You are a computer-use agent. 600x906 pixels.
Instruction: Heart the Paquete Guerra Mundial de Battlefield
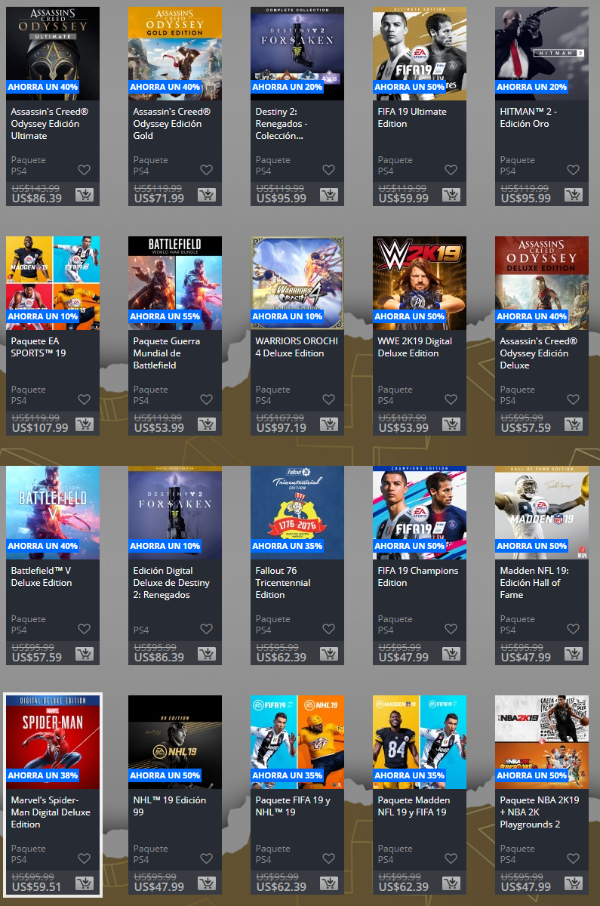pyautogui.click(x=207, y=400)
